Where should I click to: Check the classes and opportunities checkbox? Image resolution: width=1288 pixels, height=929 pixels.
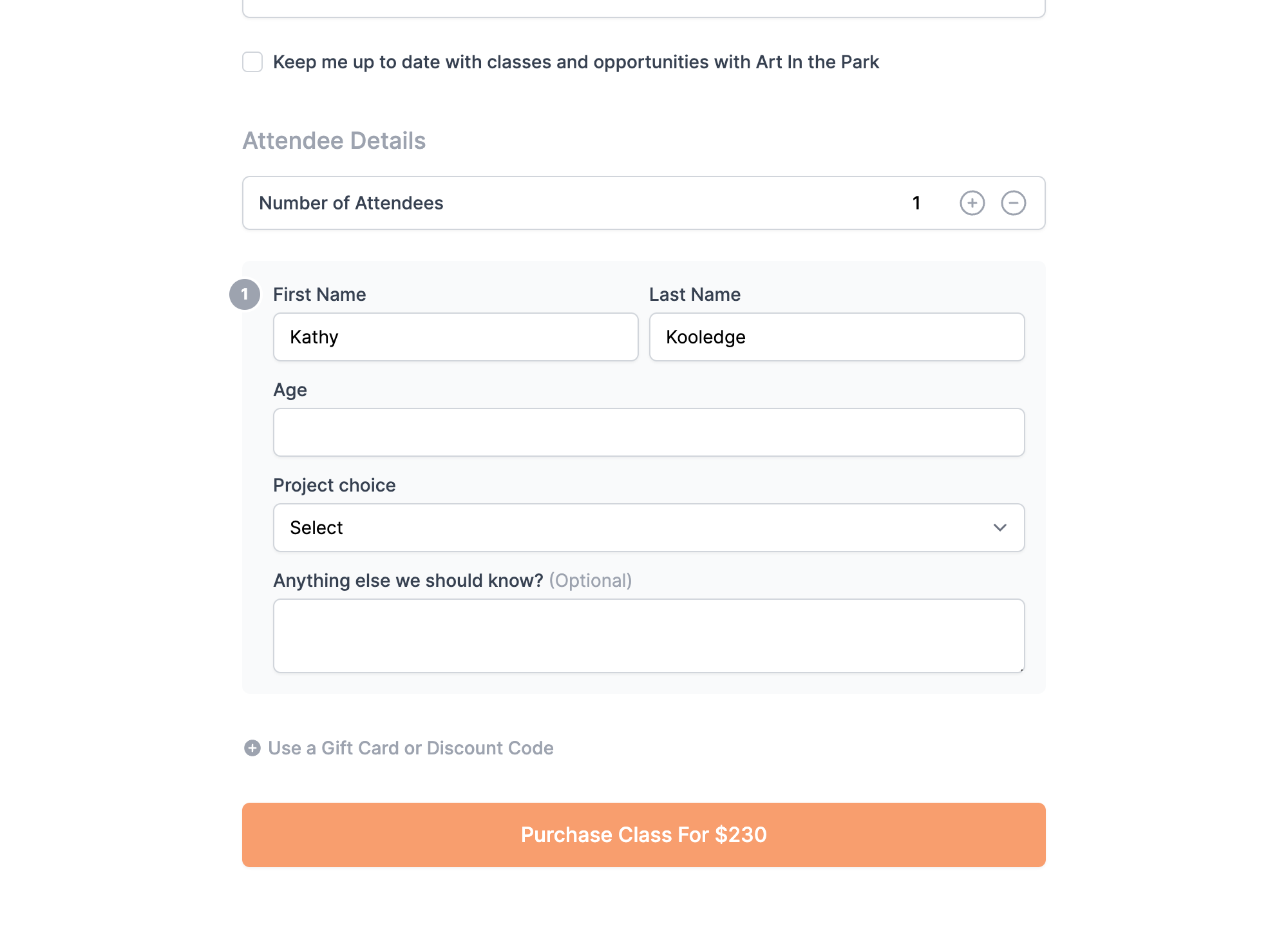tap(252, 62)
